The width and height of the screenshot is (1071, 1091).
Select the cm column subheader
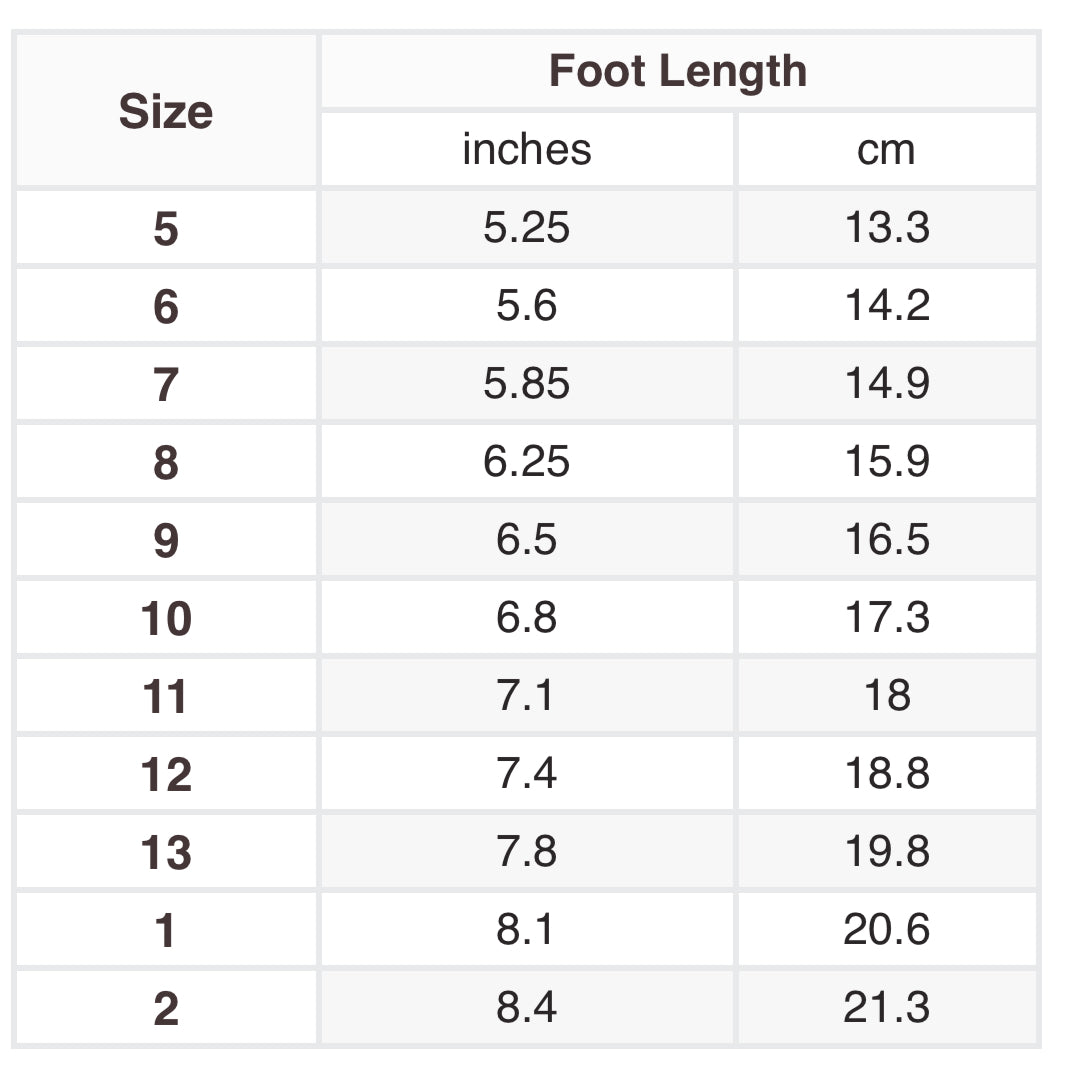pyautogui.click(x=886, y=149)
